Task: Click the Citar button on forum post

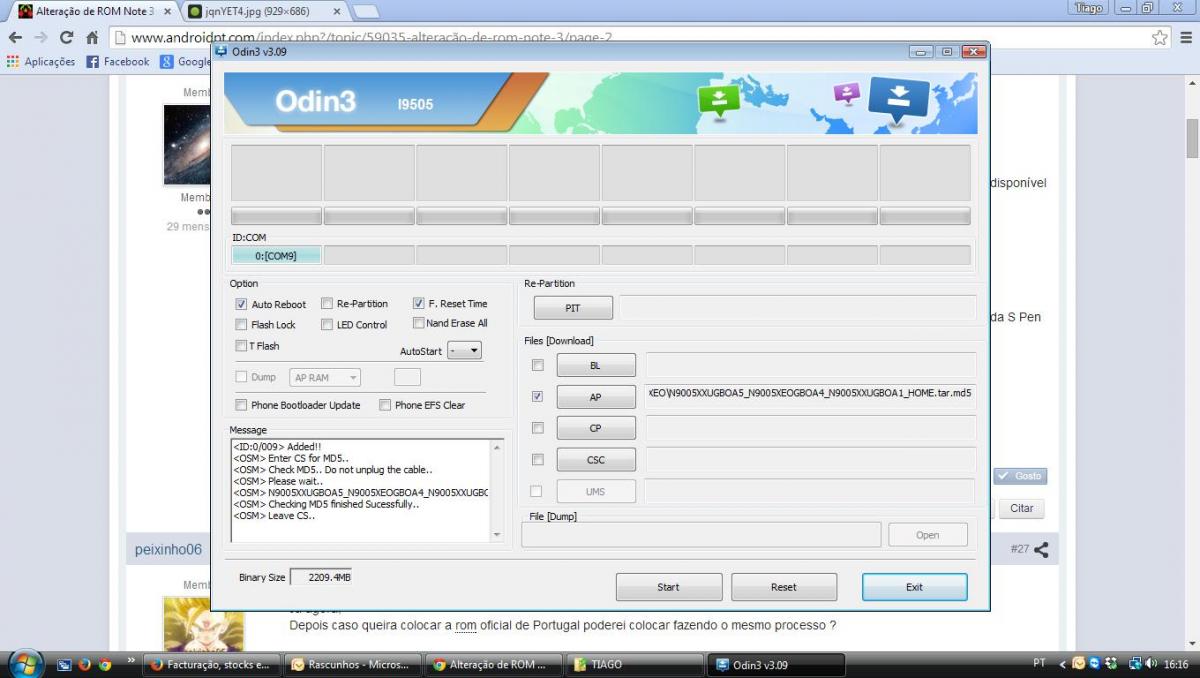Action: (1021, 508)
